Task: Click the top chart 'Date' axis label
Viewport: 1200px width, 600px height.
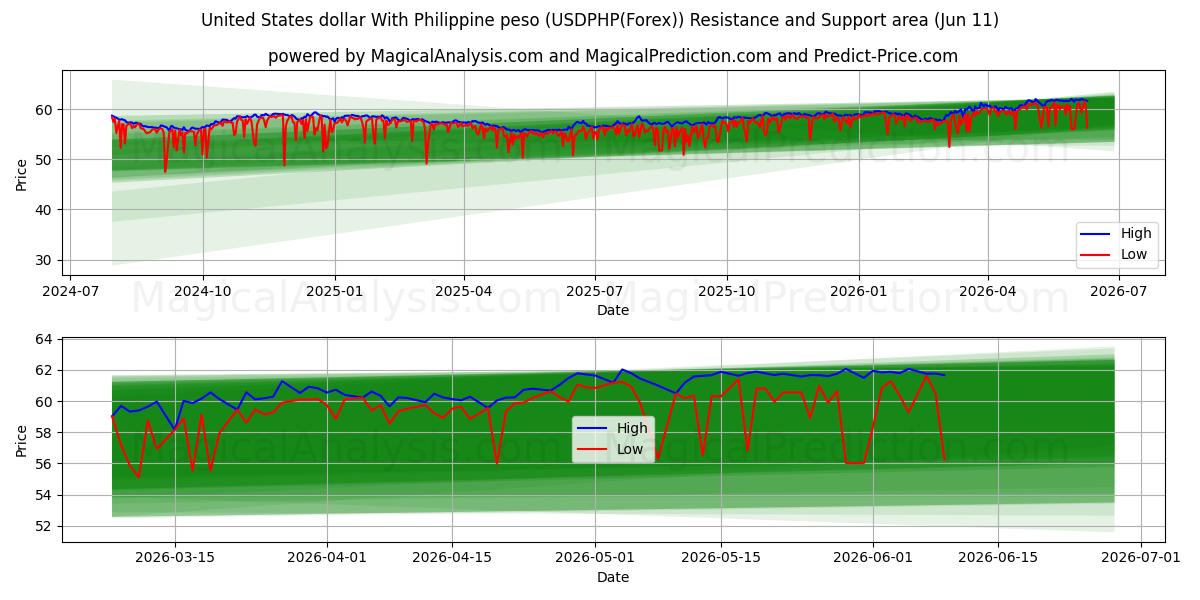Action: (x=613, y=311)
